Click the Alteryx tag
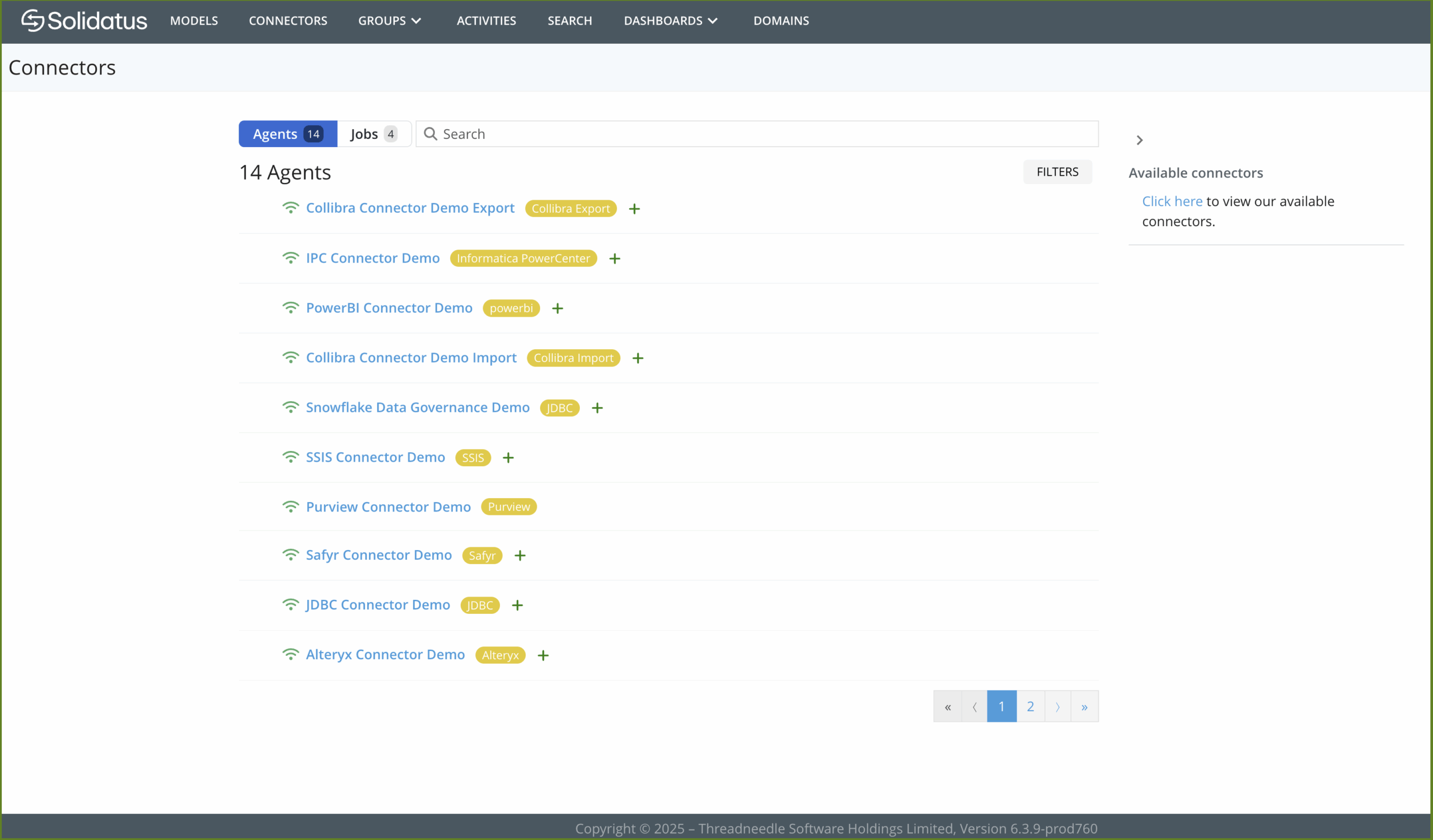Image resolution: width=1433 pixels, height=840 pixels. point(500,655)
